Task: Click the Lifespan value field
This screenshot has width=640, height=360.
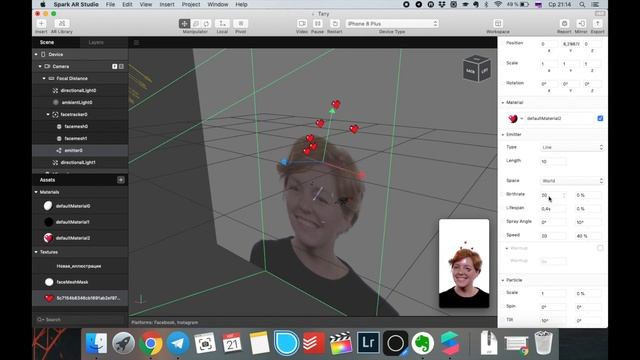Action: click(553, 209)
